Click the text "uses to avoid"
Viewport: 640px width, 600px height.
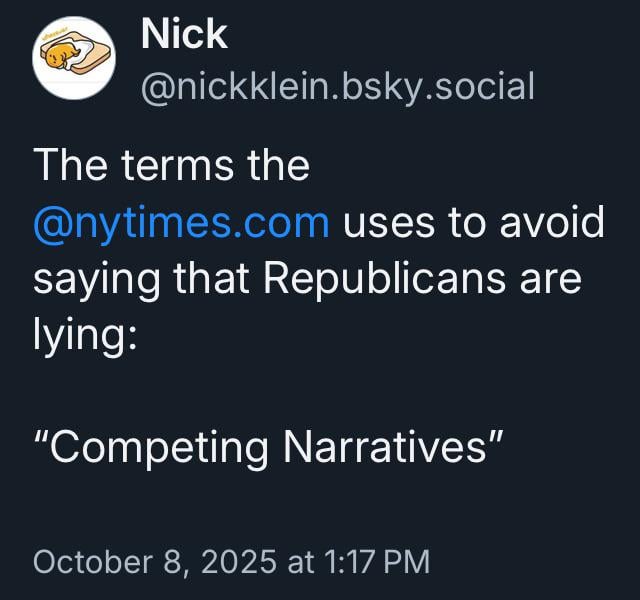pyautogui.click(x=474, y=221)
